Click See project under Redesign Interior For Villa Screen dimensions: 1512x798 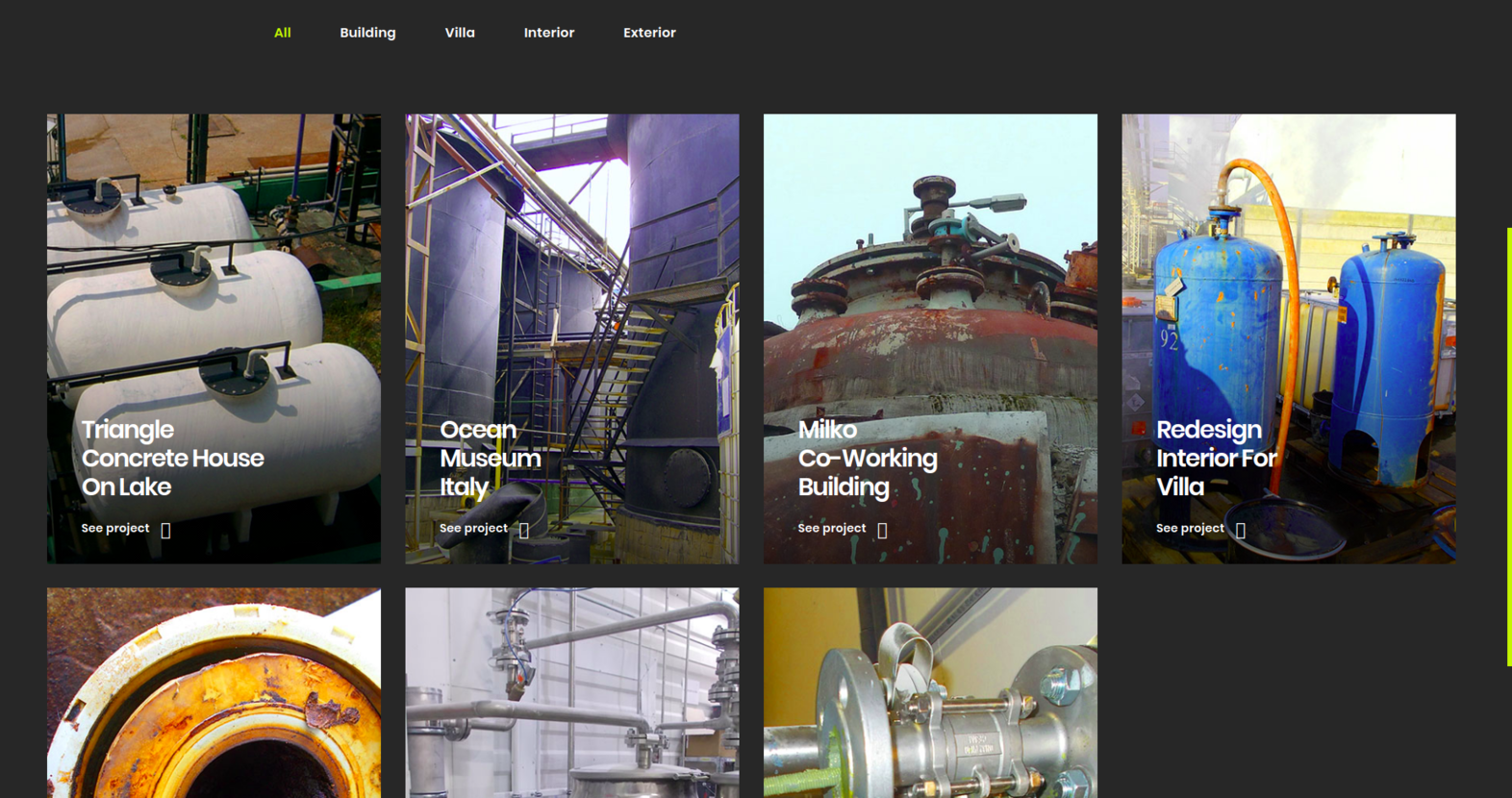[x=1190, y=528]
